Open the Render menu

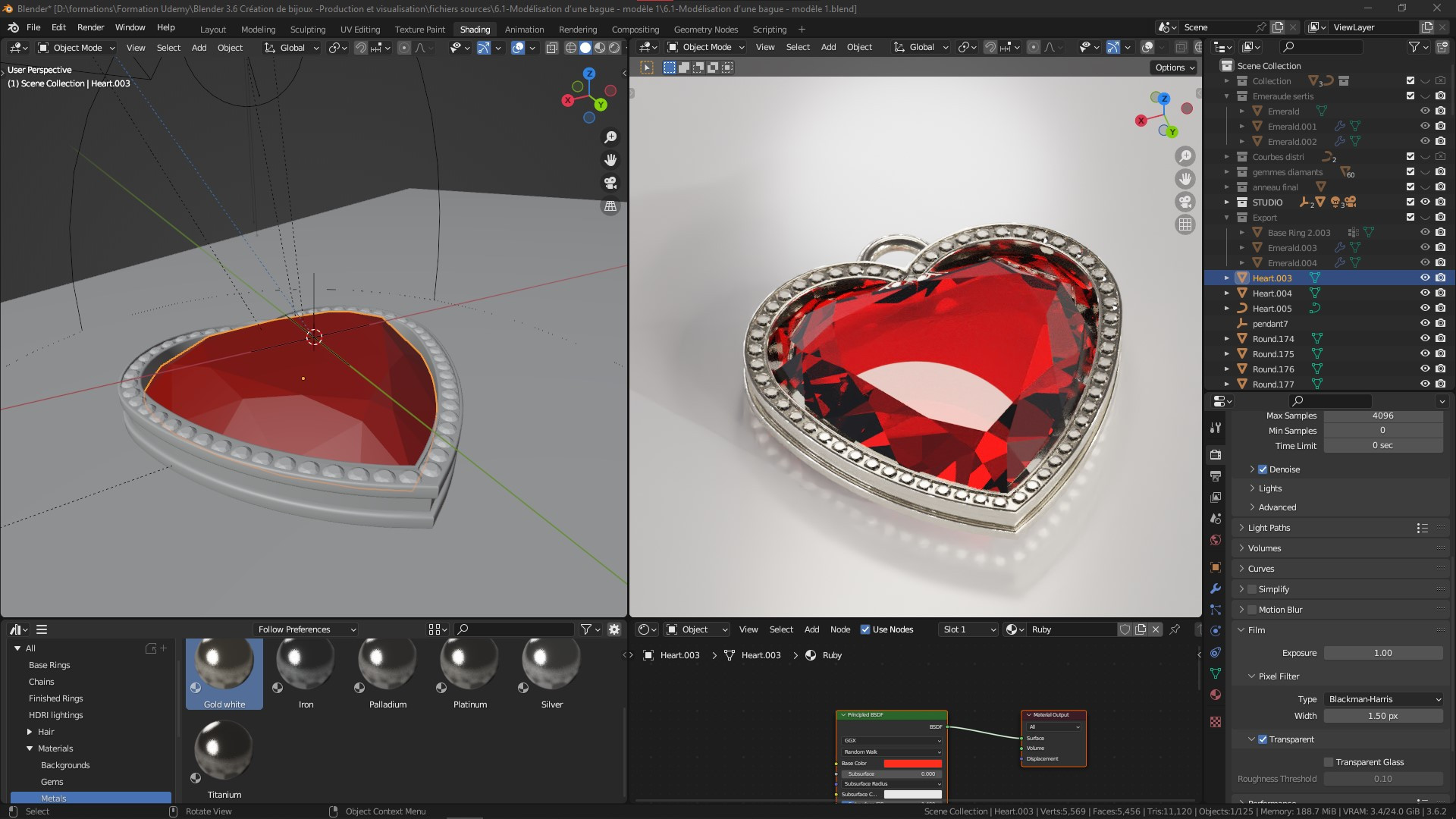pyautogui.click(x=90, y=27)
